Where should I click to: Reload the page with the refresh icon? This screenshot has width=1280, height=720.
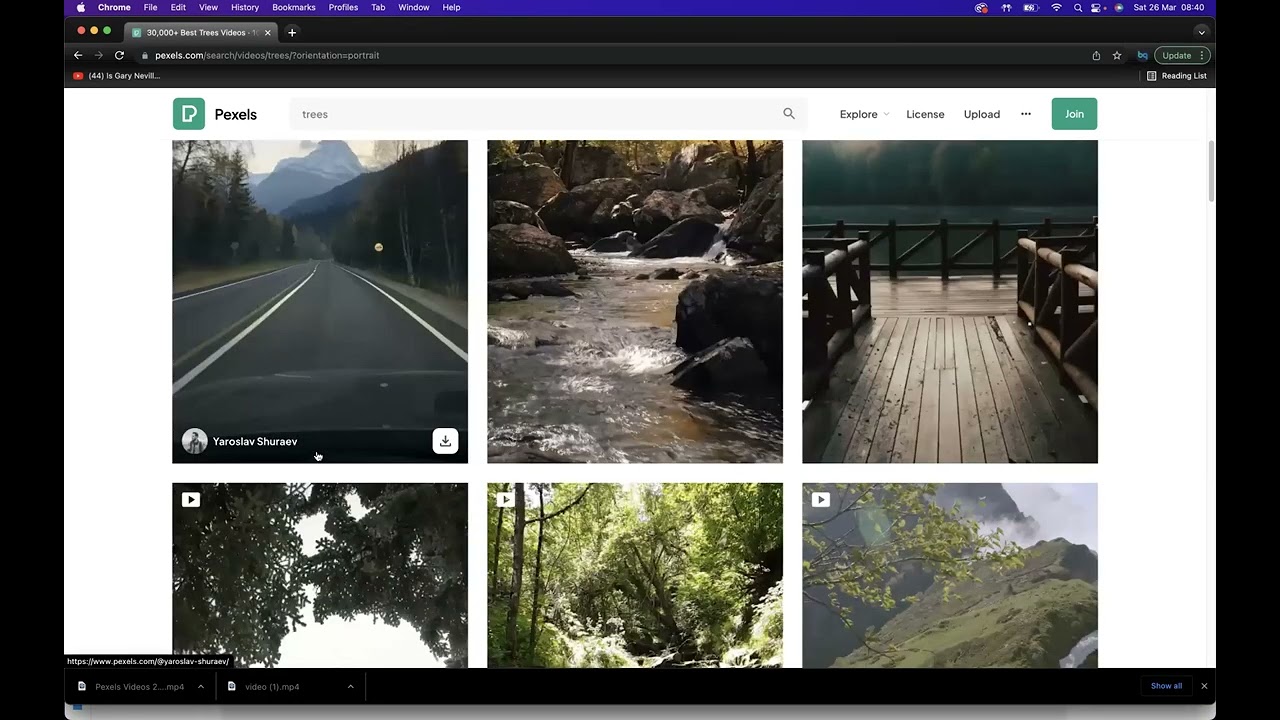pos(119,55)
